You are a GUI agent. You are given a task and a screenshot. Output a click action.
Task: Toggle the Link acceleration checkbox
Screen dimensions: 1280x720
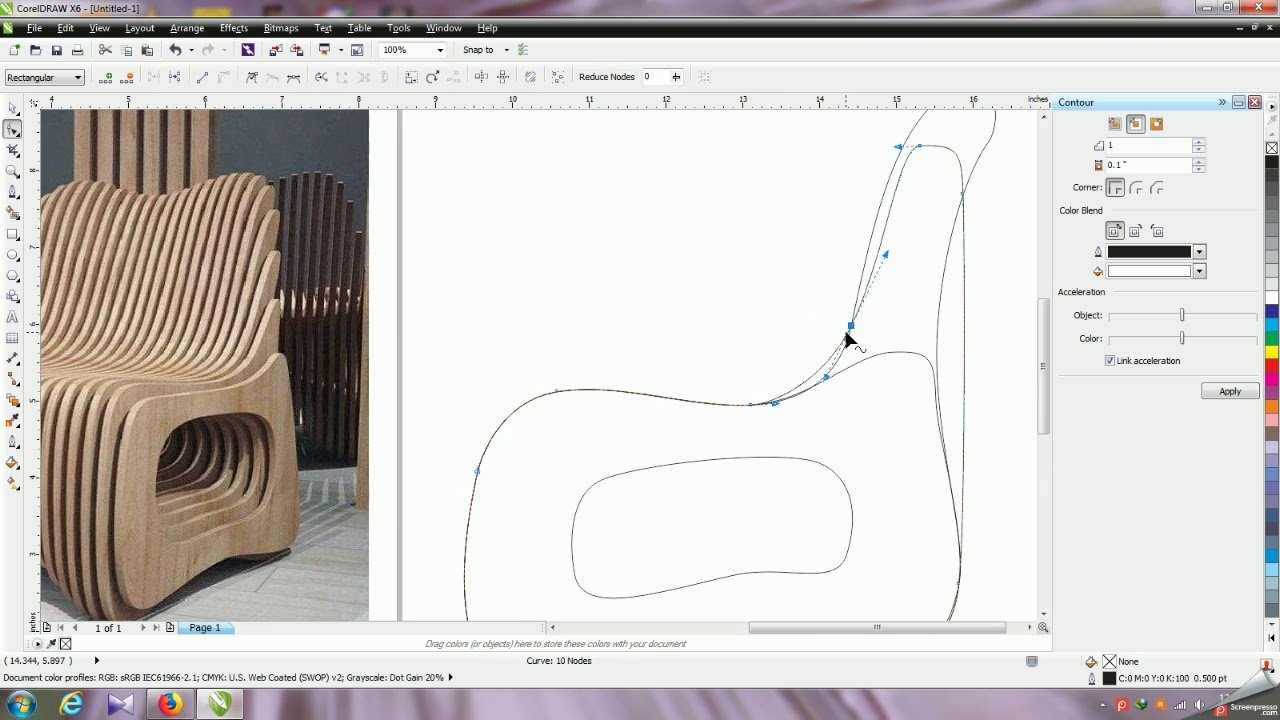(1110, 360)
